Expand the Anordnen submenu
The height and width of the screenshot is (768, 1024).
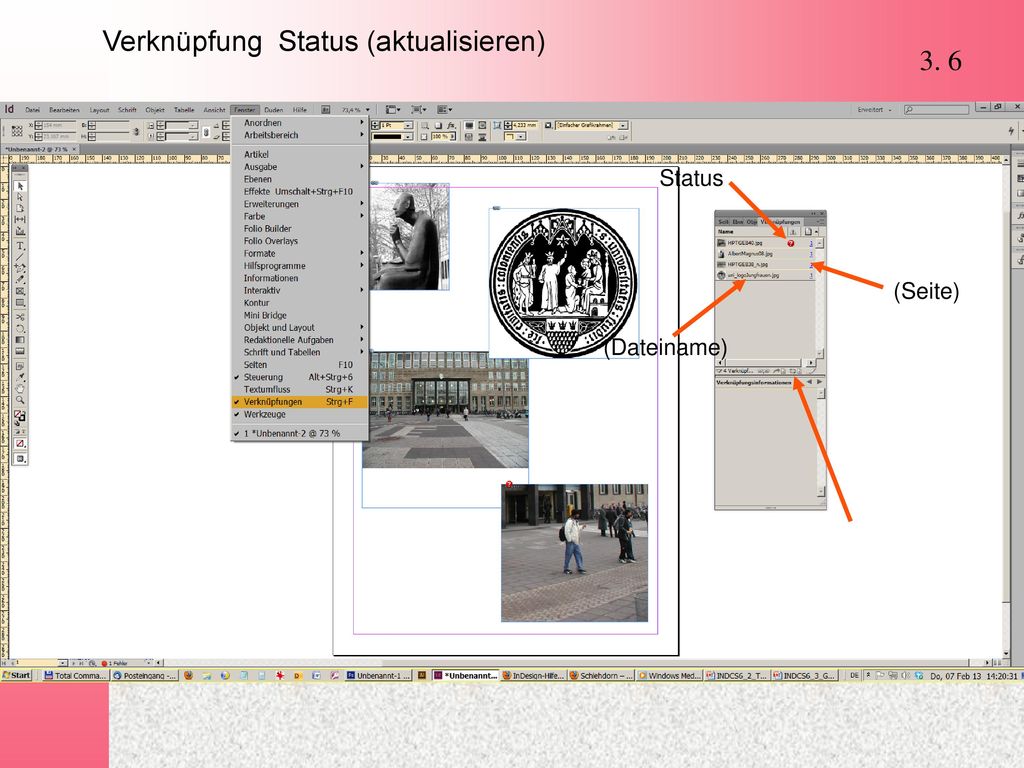(300, 123)
